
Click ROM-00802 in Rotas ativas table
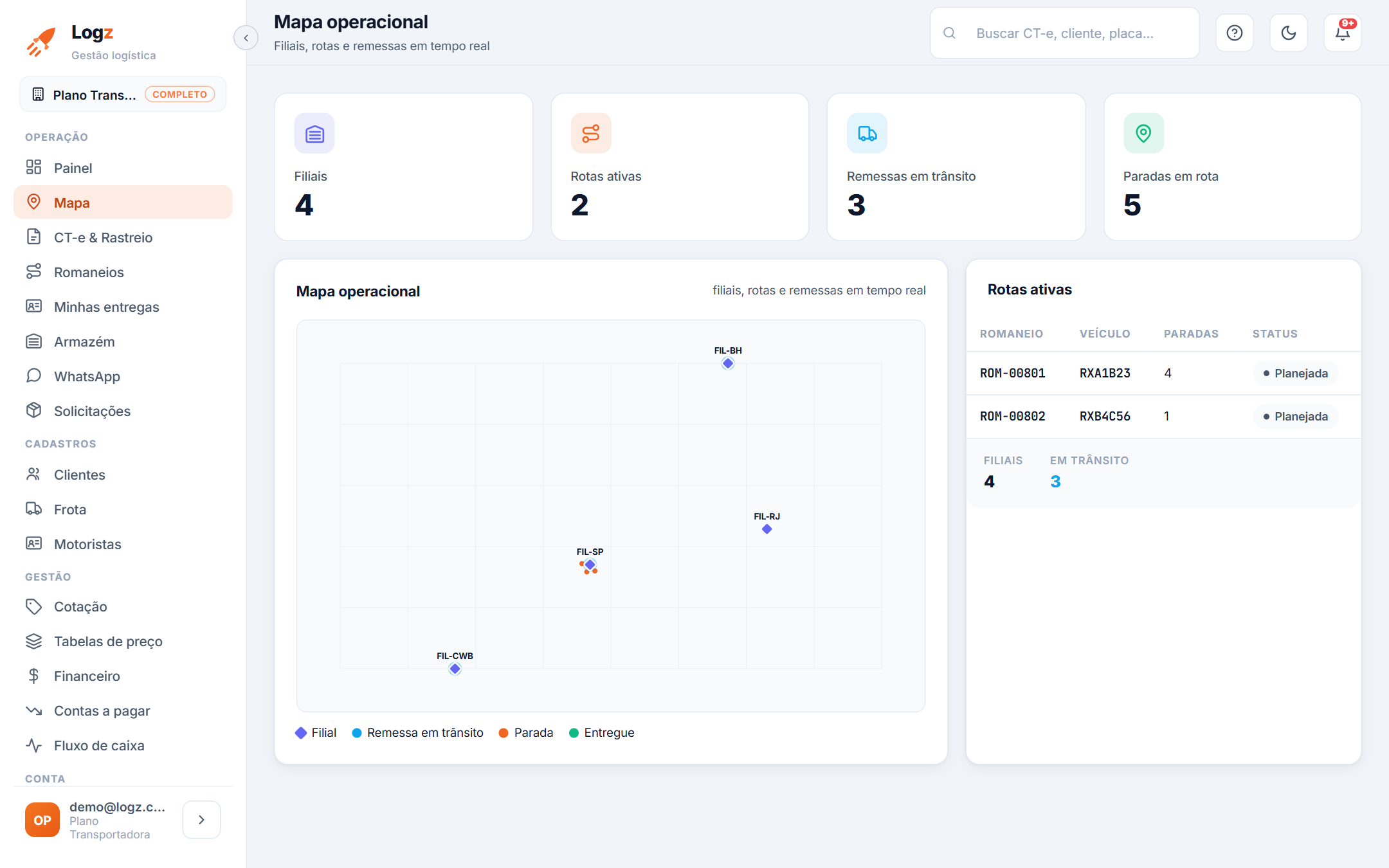(x=1012, y=416)
